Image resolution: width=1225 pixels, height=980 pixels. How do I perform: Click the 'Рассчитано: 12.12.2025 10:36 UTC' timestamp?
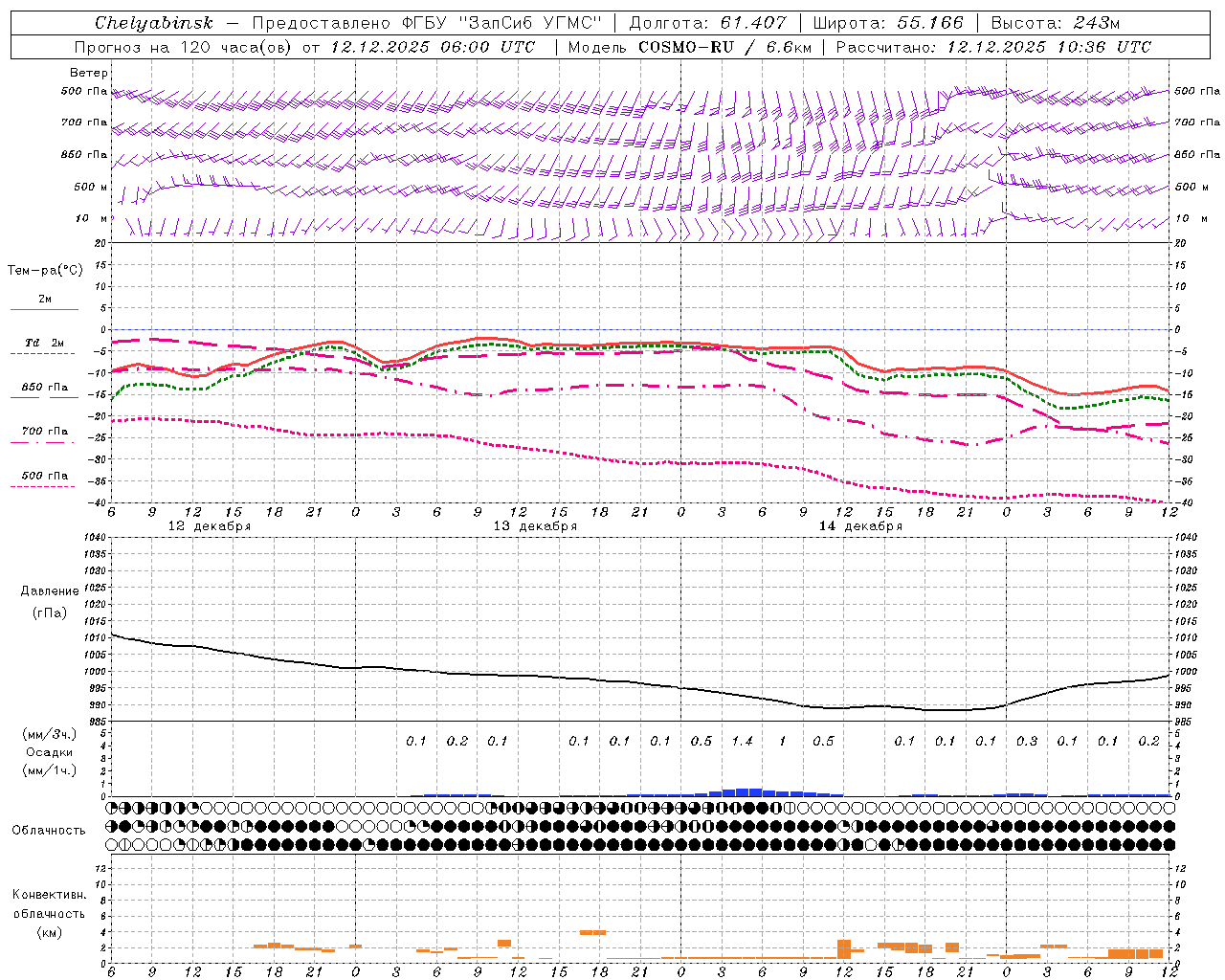[x=993, y=47]
